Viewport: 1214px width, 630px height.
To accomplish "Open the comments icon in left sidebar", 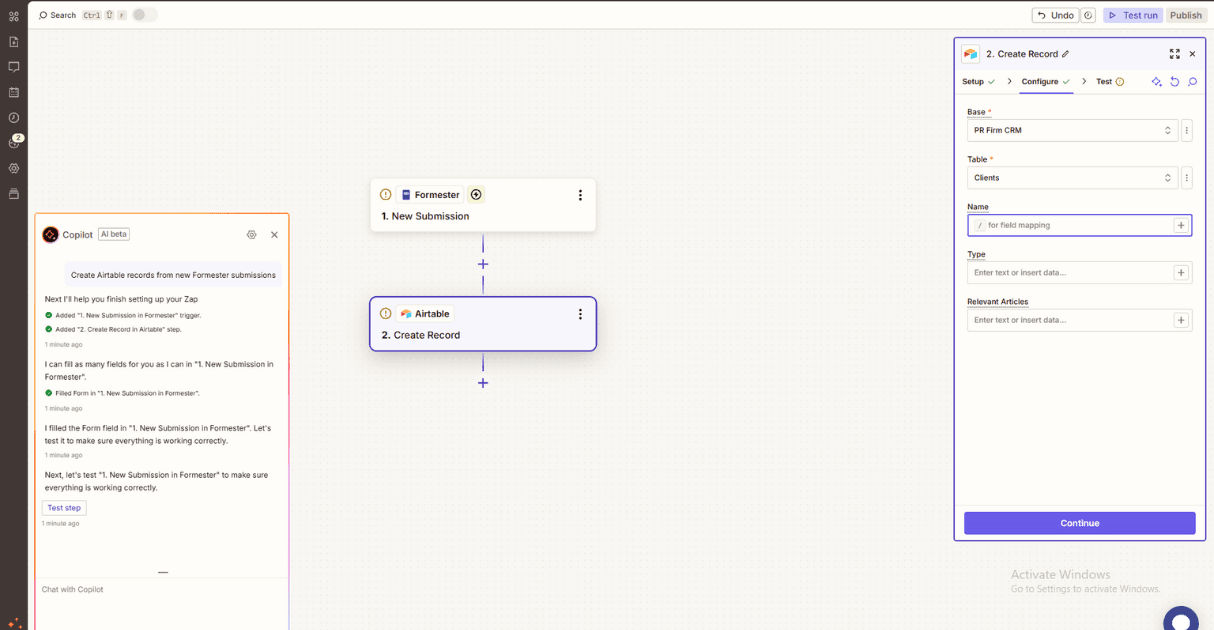I will tap(14, 67).
